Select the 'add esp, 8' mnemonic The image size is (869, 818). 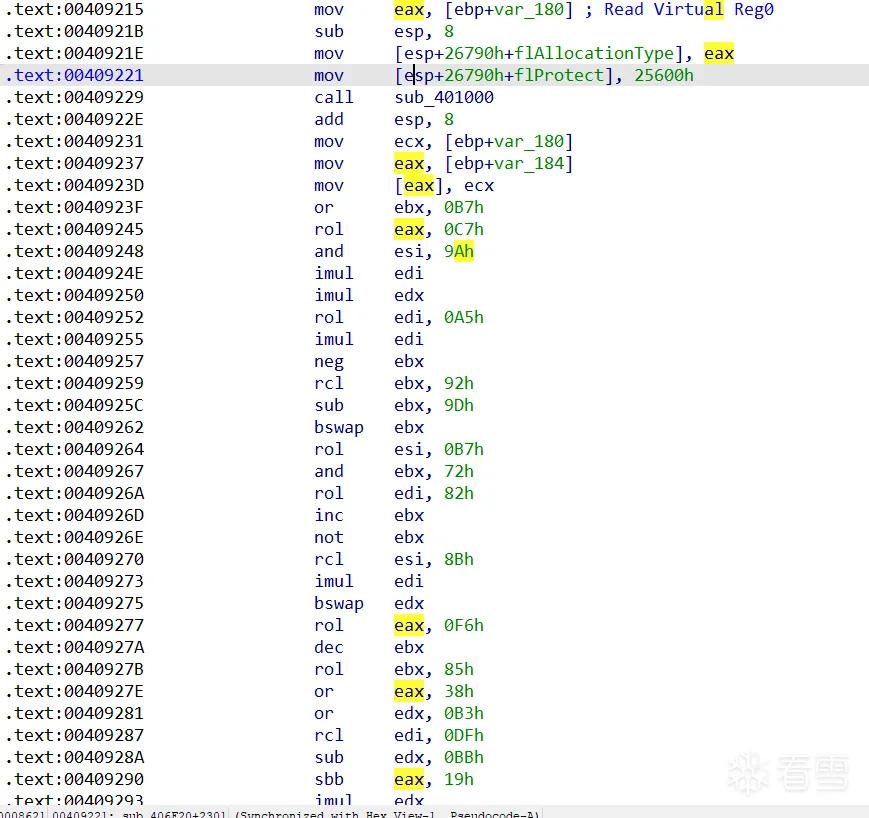click(329, 120)
